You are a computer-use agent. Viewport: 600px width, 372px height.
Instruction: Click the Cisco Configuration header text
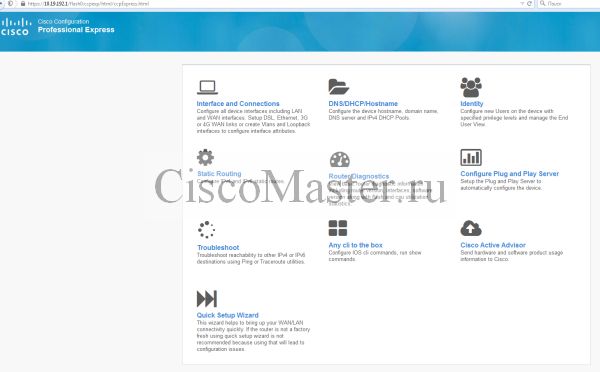[x=63, y=21]
